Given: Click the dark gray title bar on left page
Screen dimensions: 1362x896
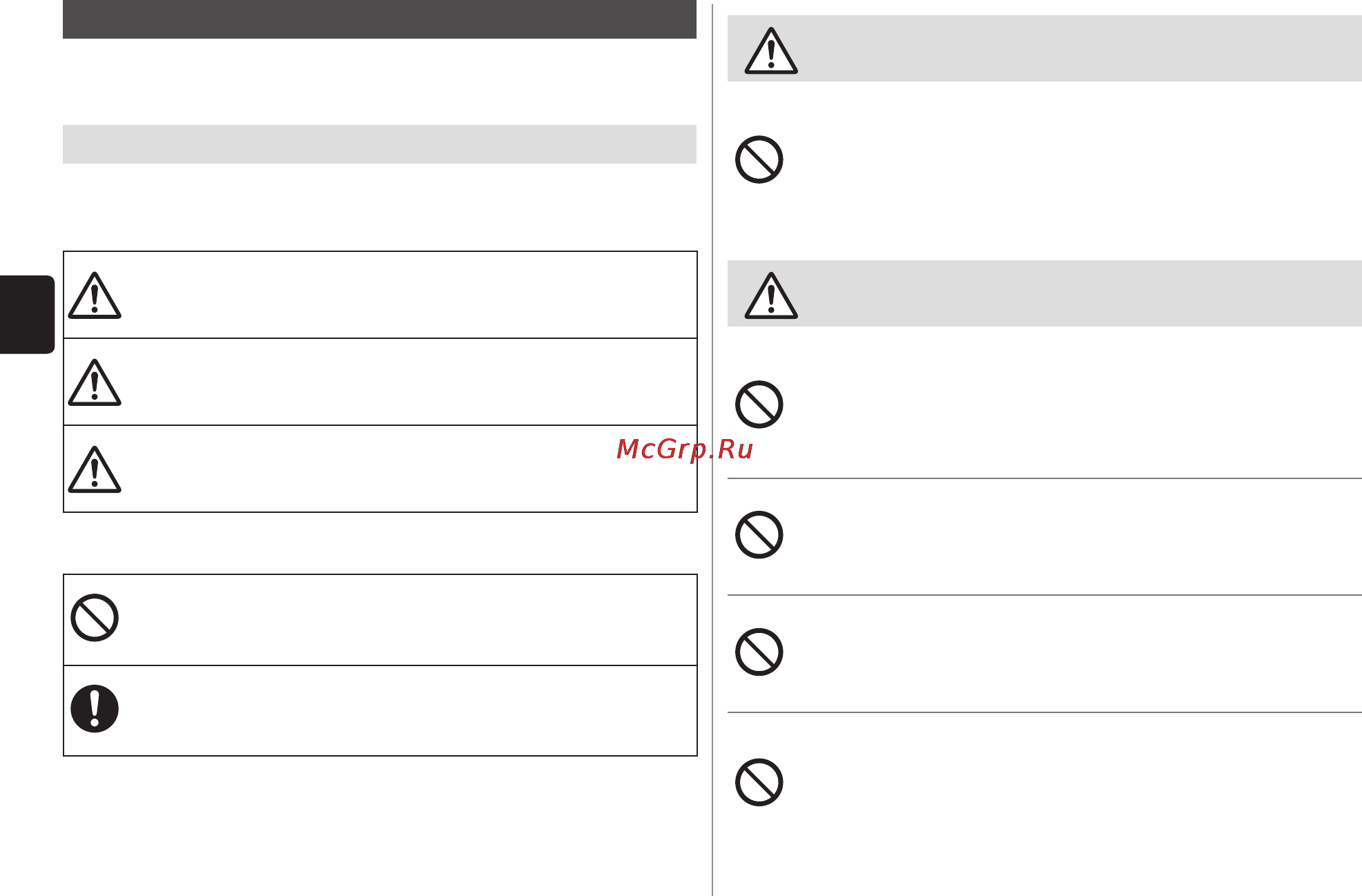Looking at the screenshot, I should [x=380, y=19].
